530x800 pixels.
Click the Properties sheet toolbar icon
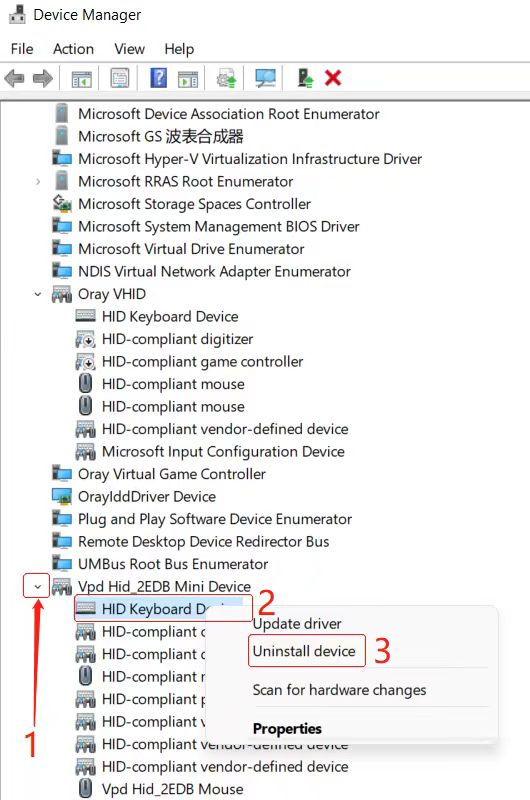coord(120,78)
